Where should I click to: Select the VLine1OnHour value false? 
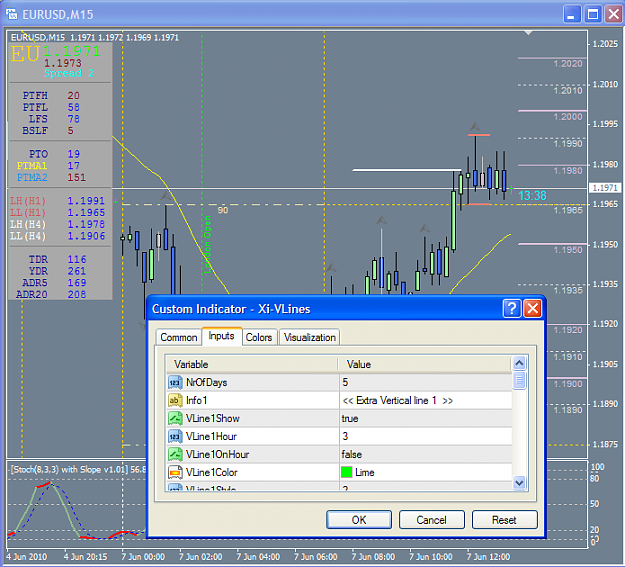tap(425, 454)
